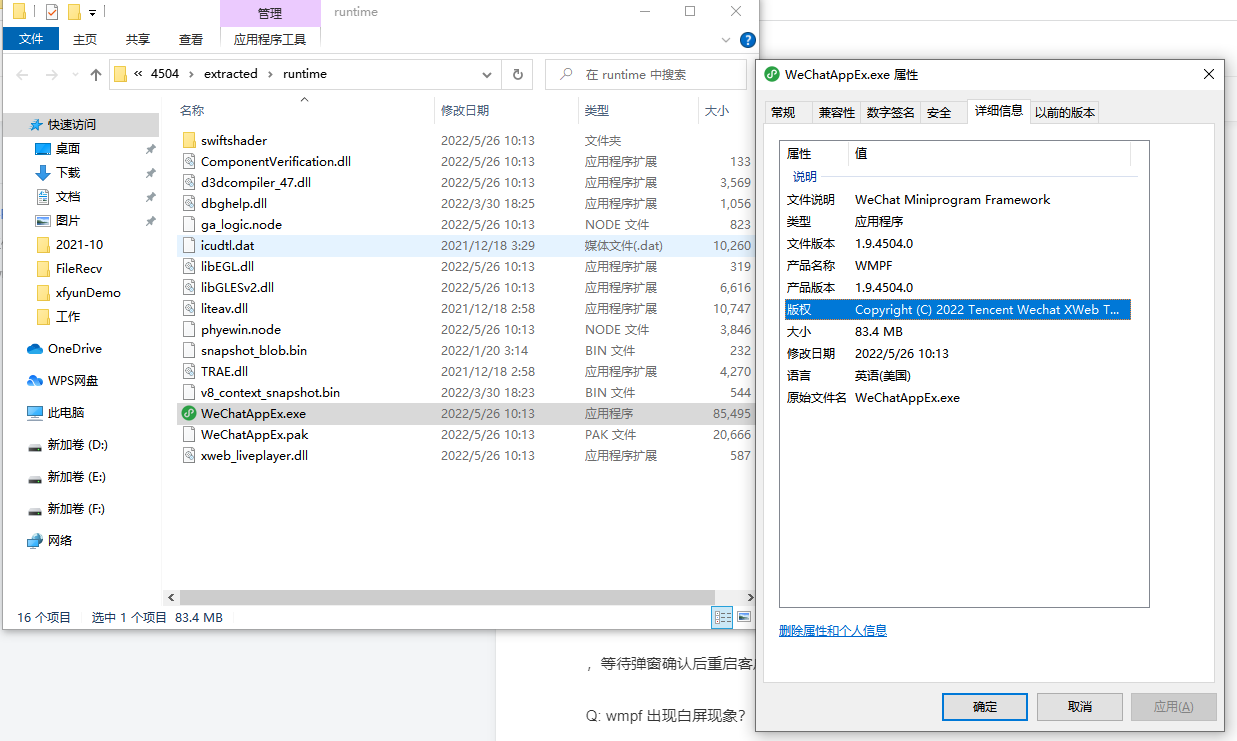
Task: Open the address bar history dropdown
Action: pos(487,74)
